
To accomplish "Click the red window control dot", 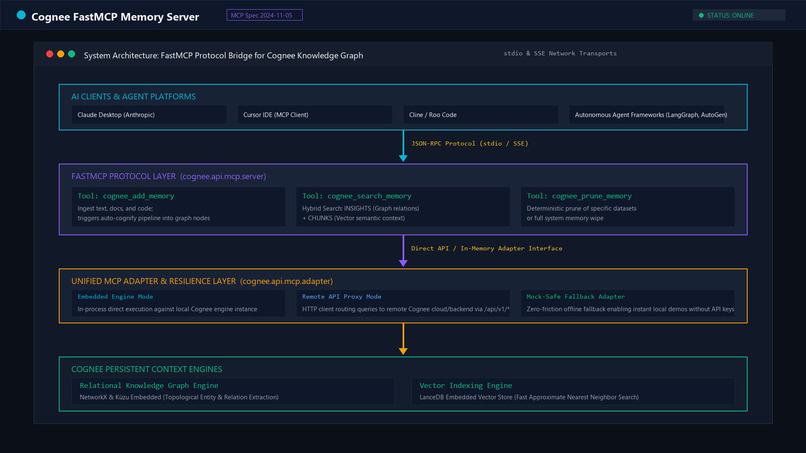I will pyautogui.click(x=49, y=54).
